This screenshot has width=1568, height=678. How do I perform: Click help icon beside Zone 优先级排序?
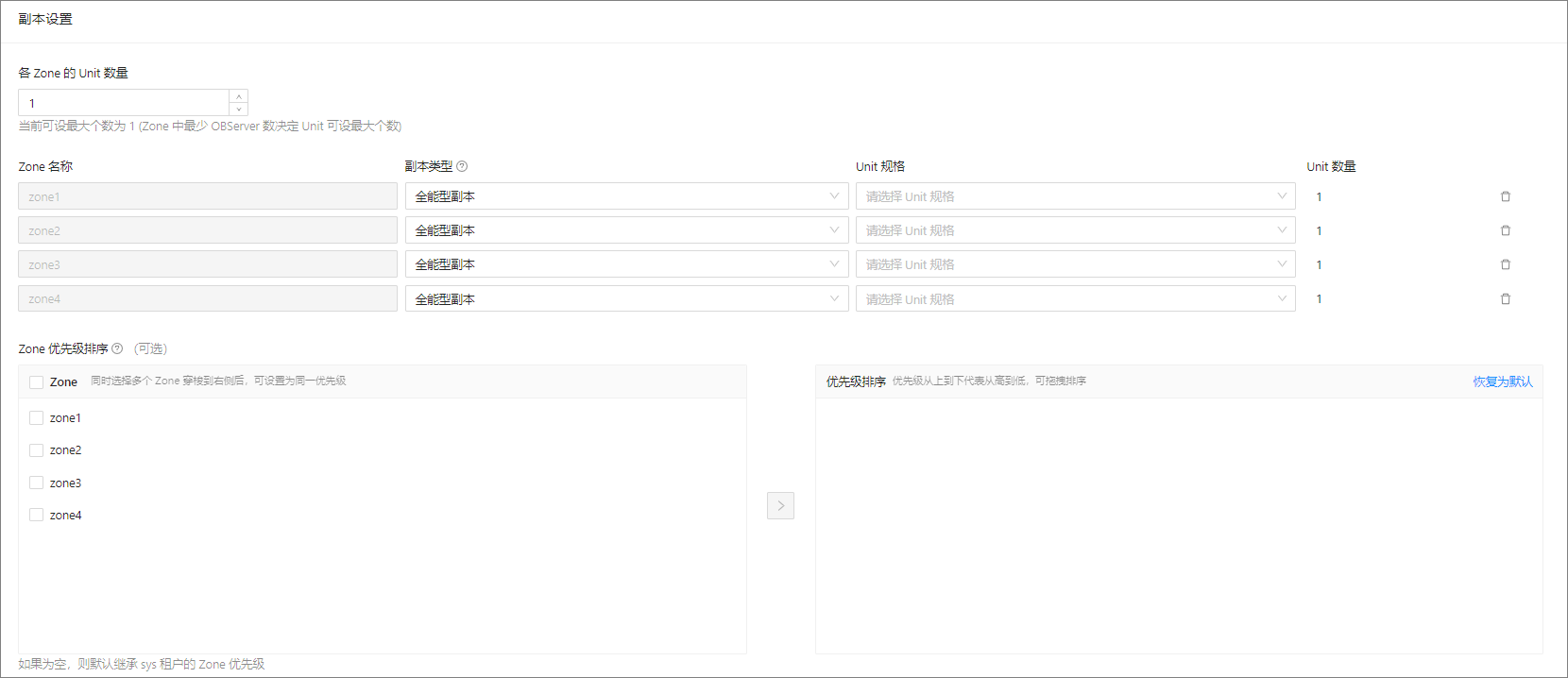coord(117,348)
